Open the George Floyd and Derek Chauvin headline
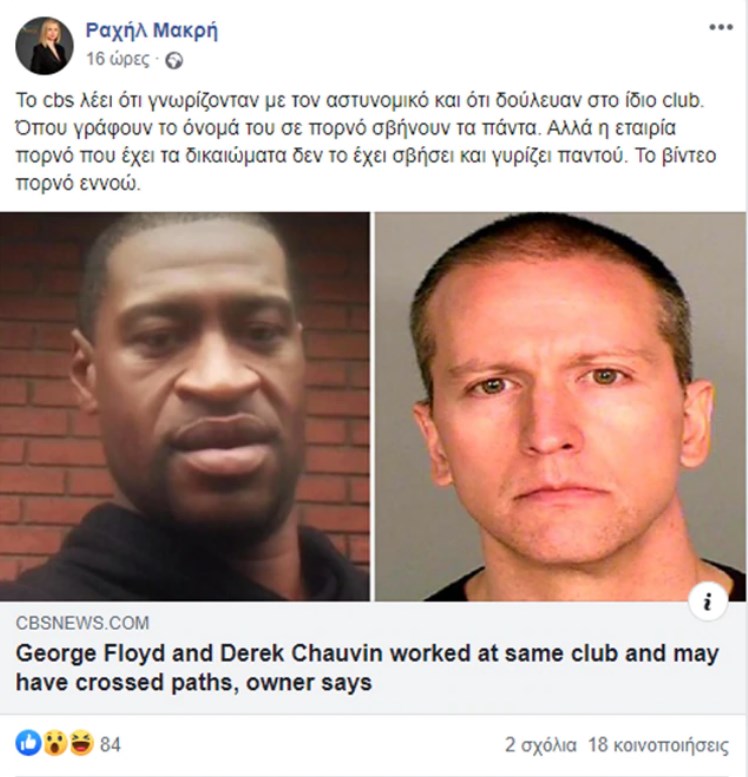Image resolution: width=748 pixels, height=777 pixels. (x=367, y=667)
